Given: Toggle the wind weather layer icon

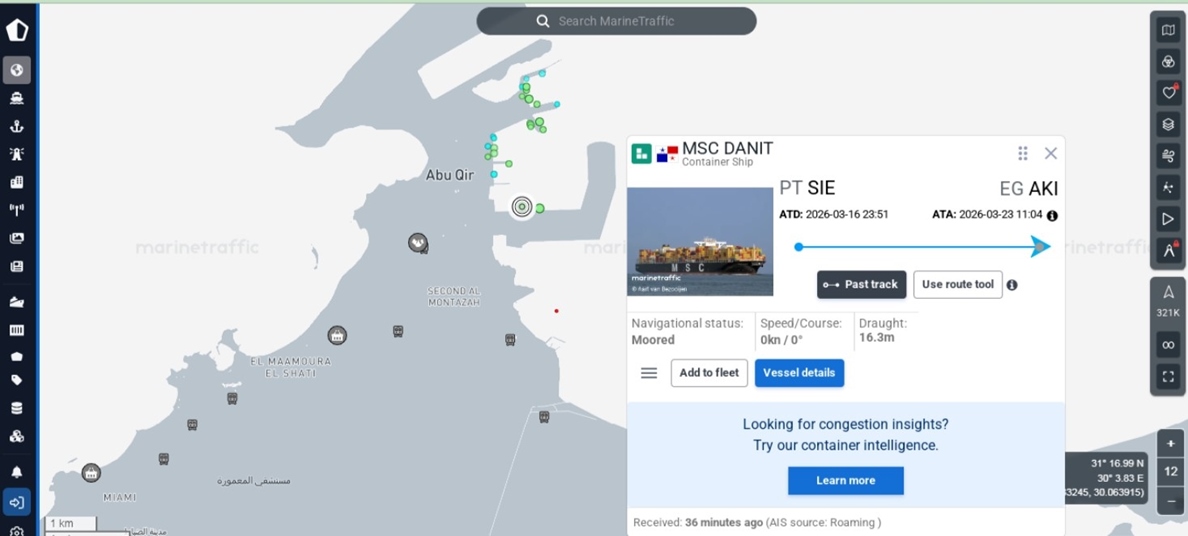Looking at the screenshot, I should pyautogui.click(x=1168, y=156).
